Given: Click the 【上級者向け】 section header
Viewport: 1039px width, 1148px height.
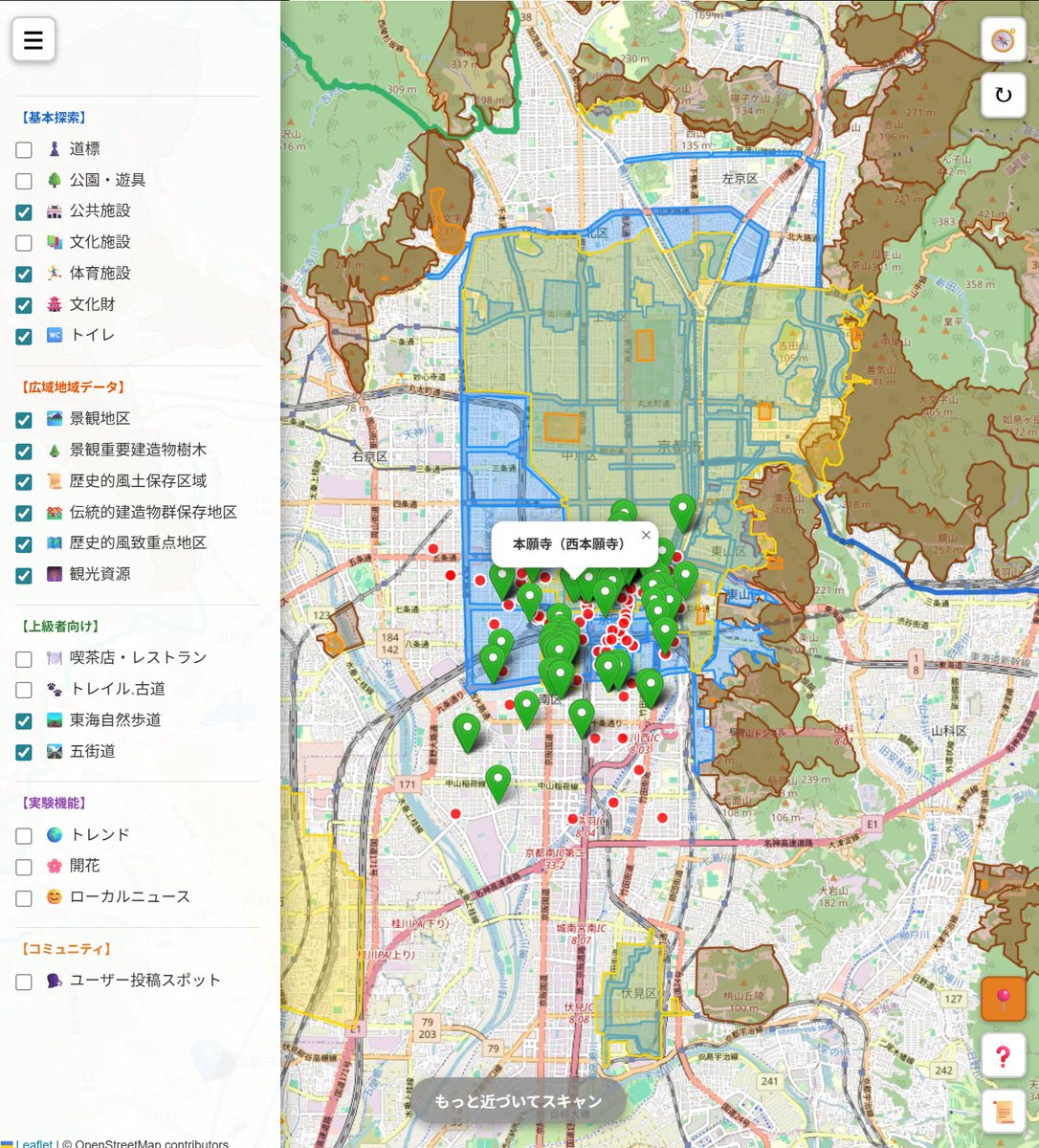Looking at the screenshot, I should point(59,627).
